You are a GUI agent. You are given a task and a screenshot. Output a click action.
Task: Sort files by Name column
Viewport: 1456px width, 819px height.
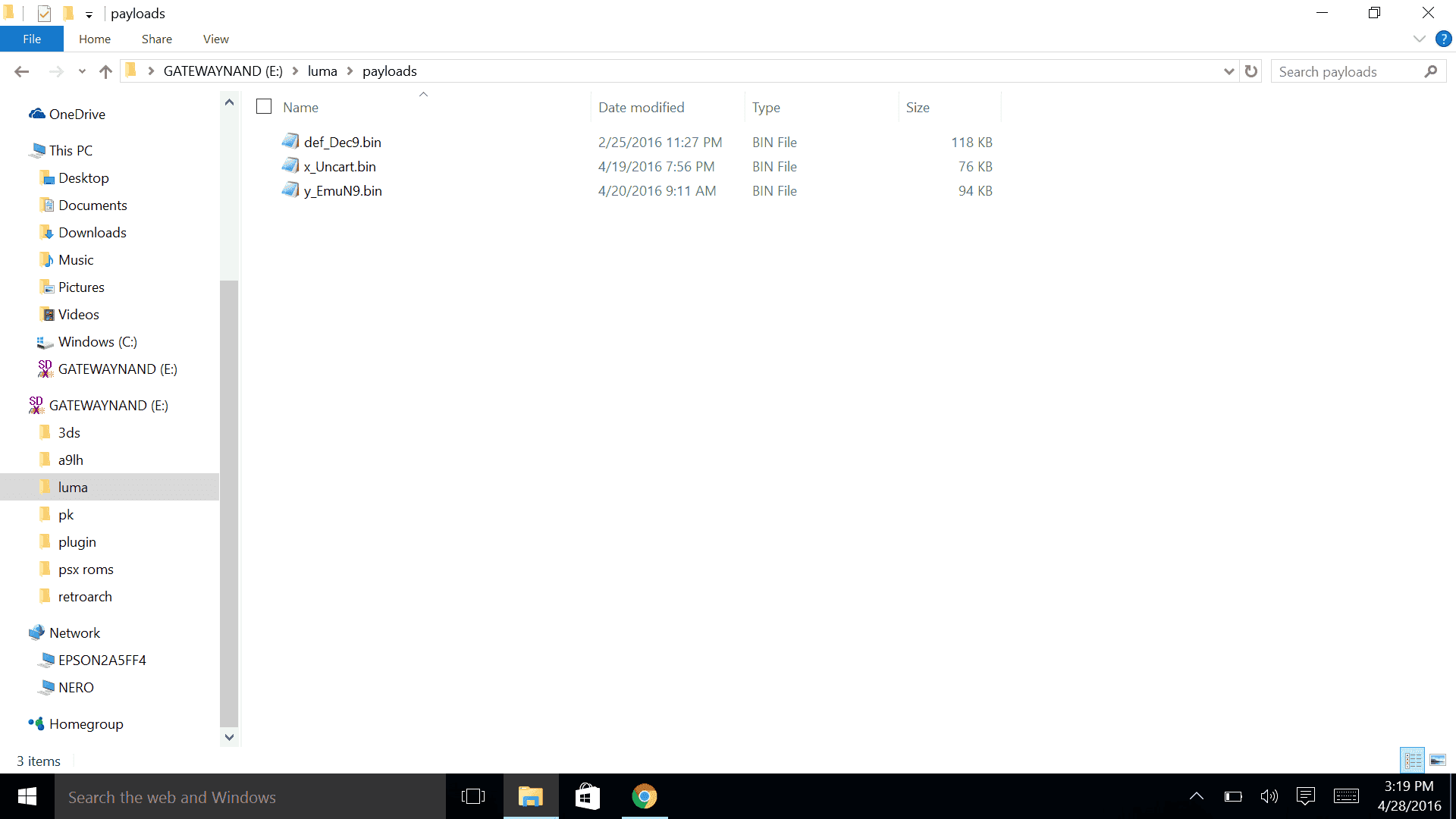[x=301, y=108]
